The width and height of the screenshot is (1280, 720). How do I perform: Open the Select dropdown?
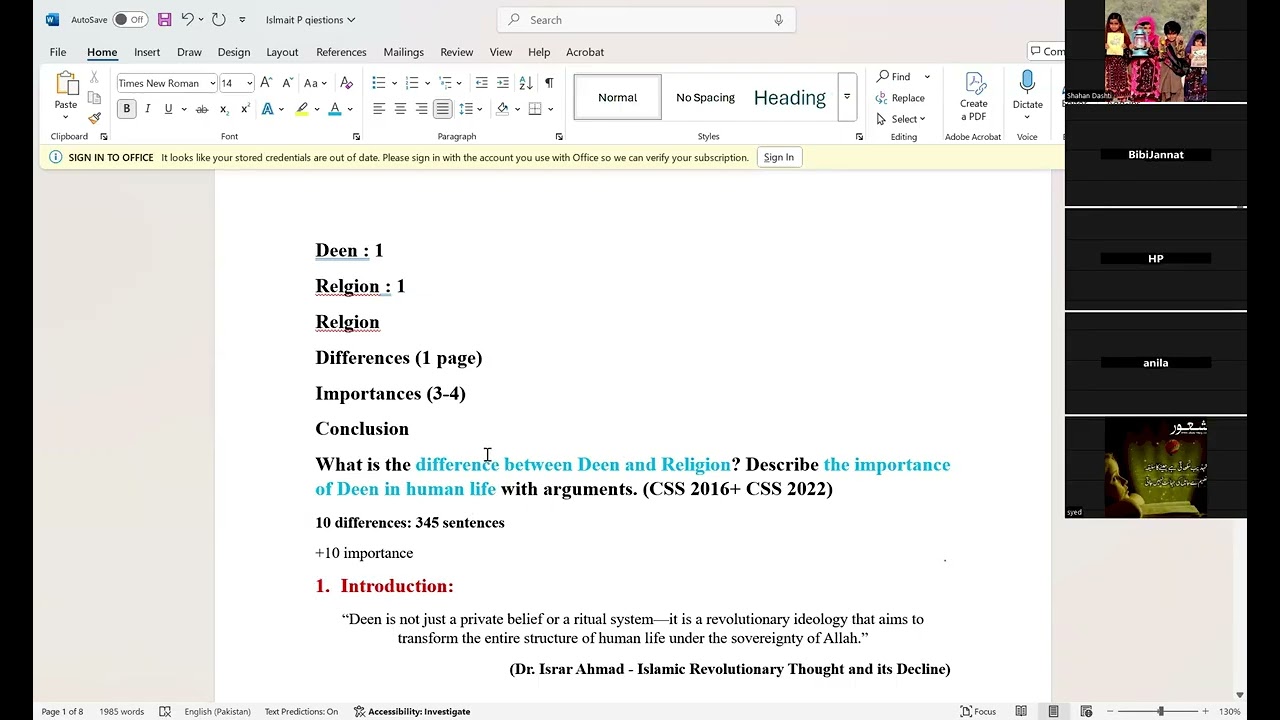[901, 119]
